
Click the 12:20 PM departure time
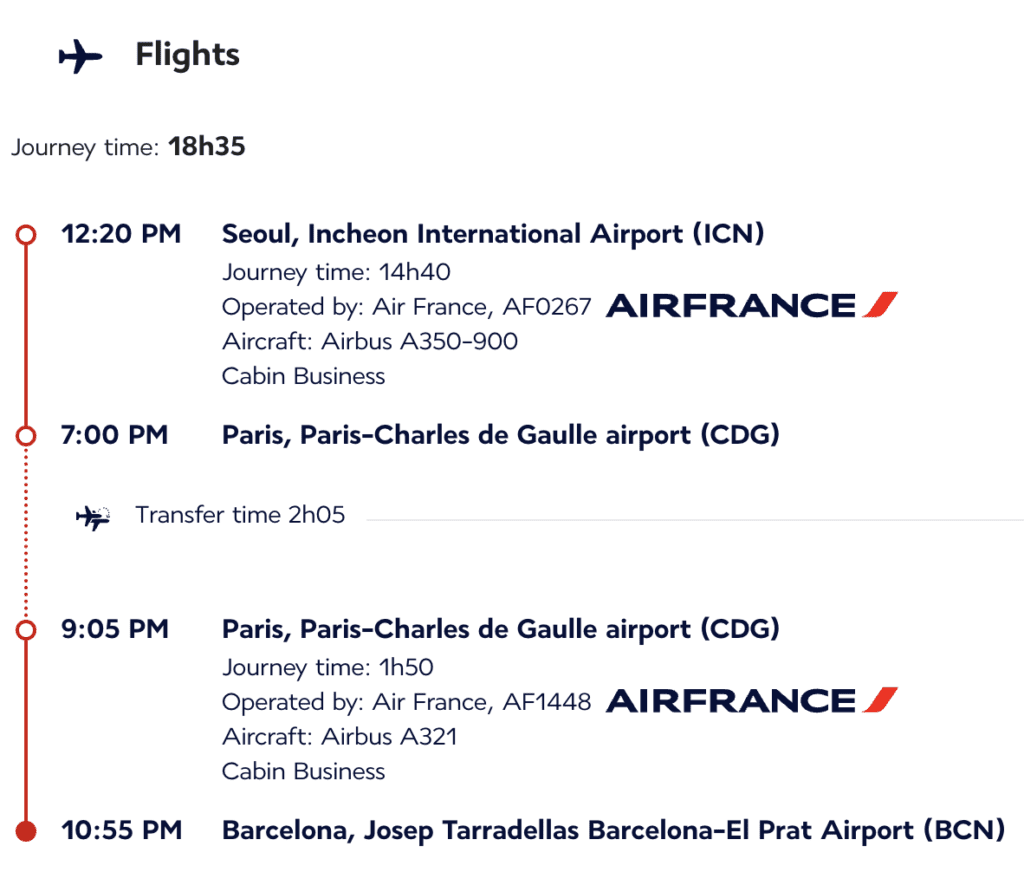coord(121,234)
